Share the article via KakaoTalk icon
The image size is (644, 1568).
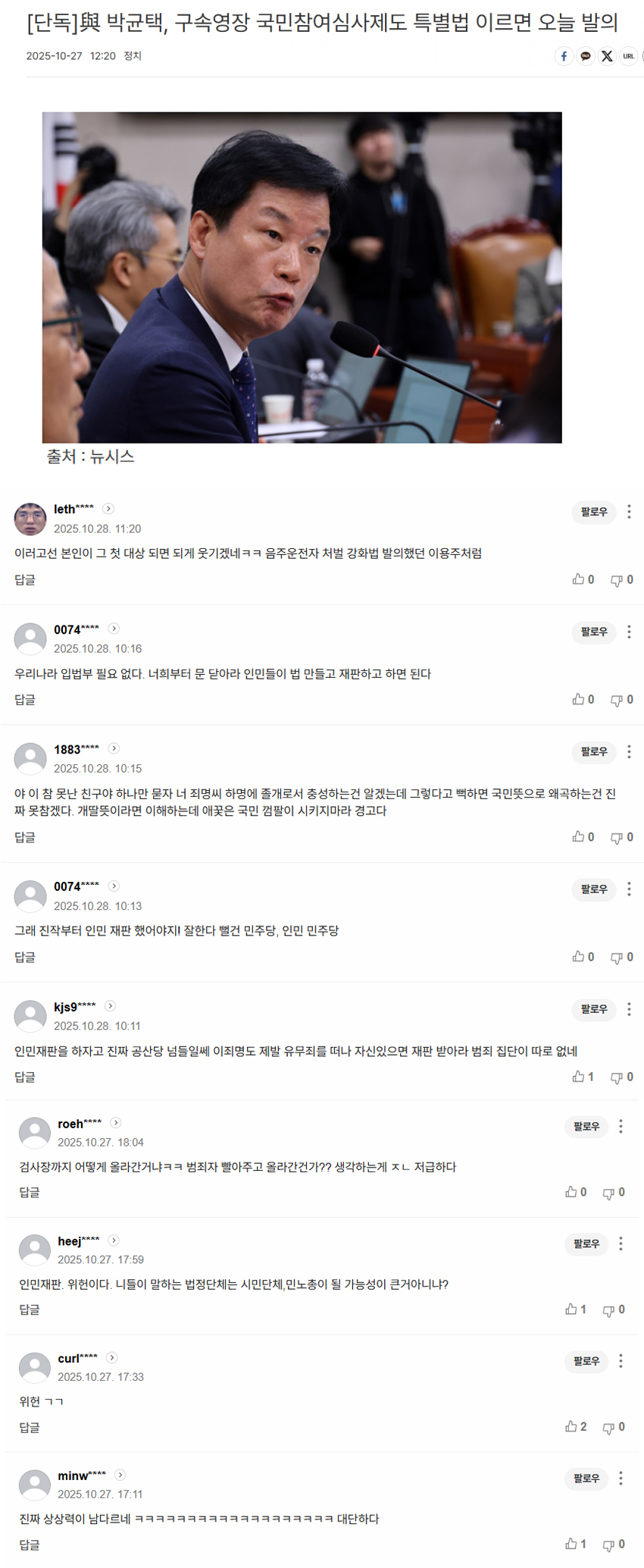pyautogui.click(x=586, y=56)
